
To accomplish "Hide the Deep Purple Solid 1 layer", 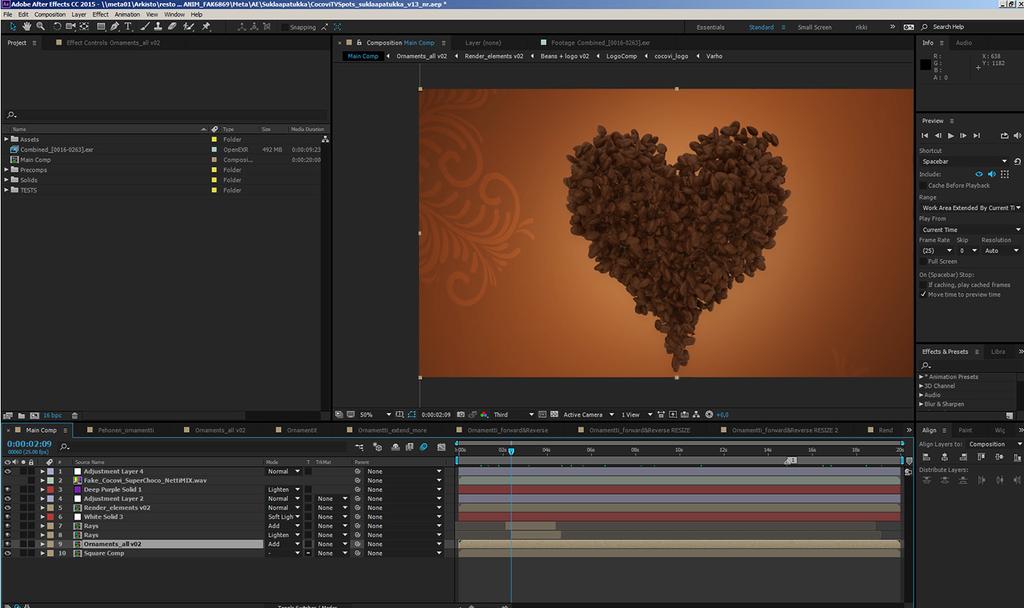I will (8, 490).
